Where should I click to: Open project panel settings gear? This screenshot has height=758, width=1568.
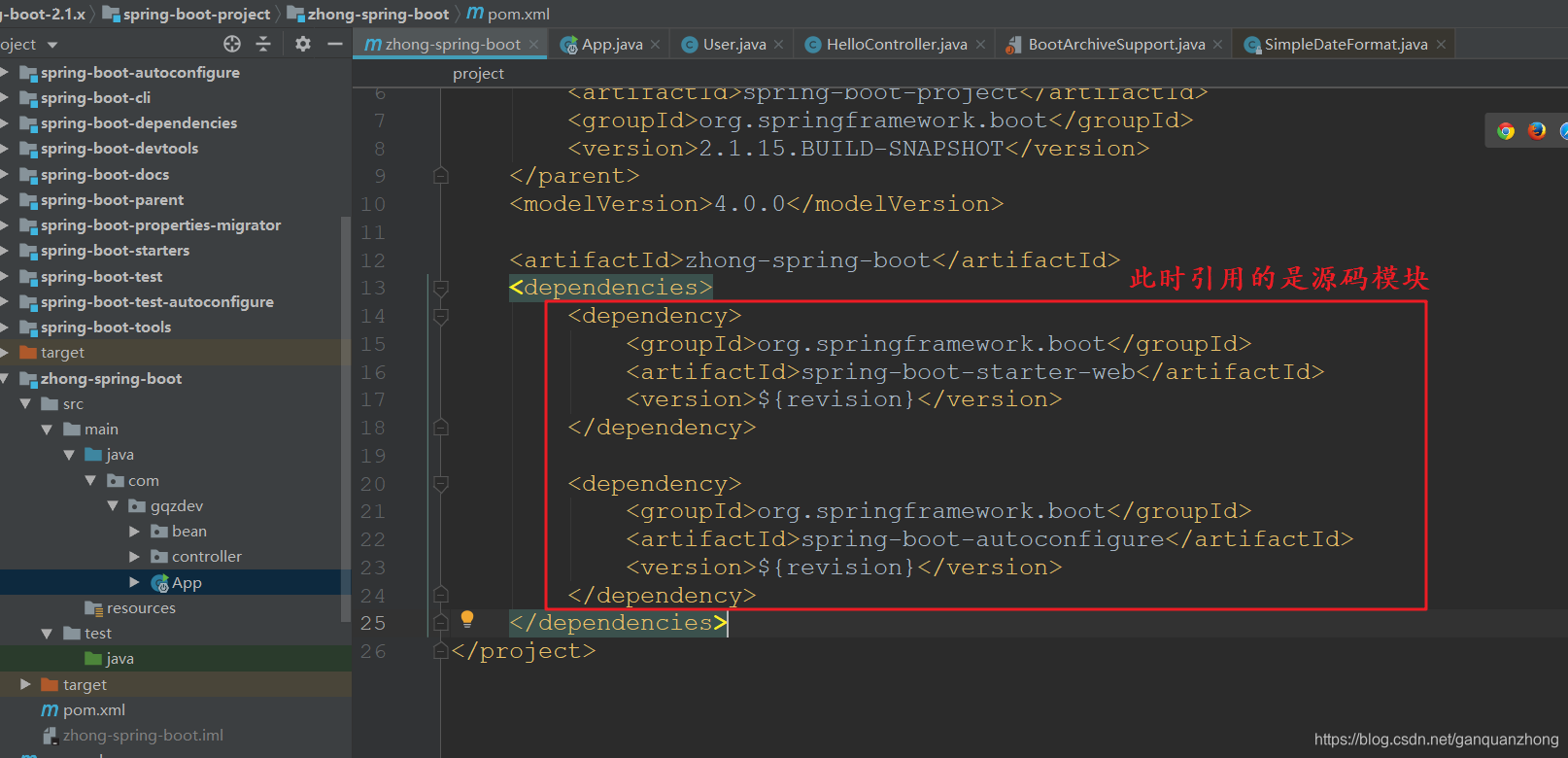pos(303,44)
